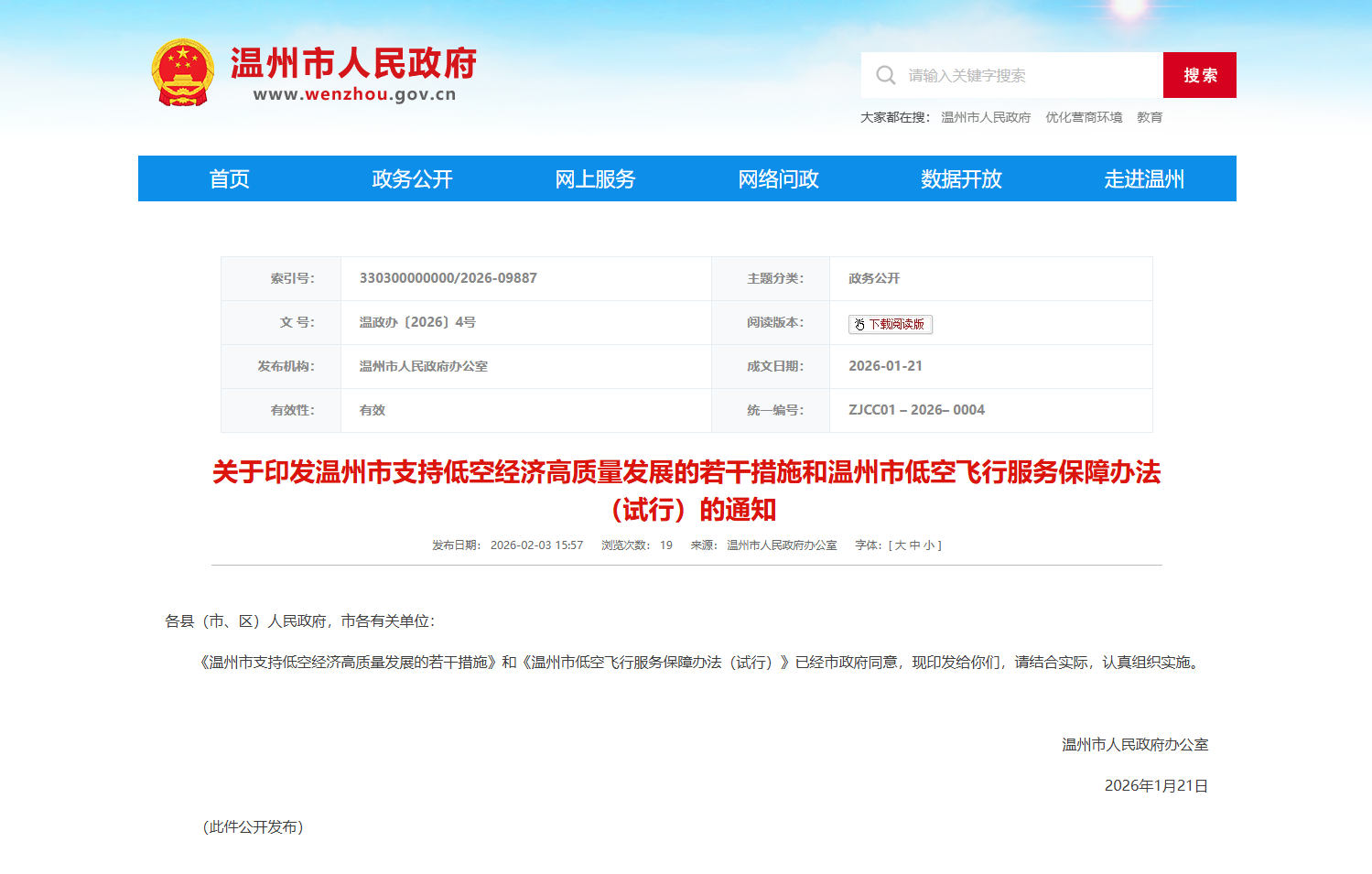
Task: Click the 优化营商环境 hot search link
Action: pos(1084,117)
